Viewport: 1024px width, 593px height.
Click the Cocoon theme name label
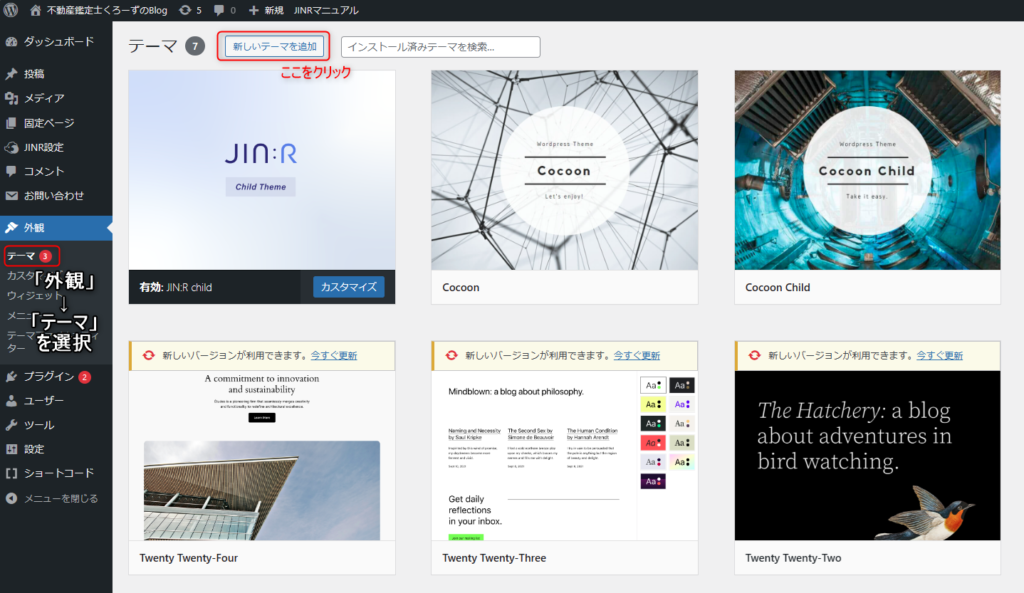click(460, 287)
